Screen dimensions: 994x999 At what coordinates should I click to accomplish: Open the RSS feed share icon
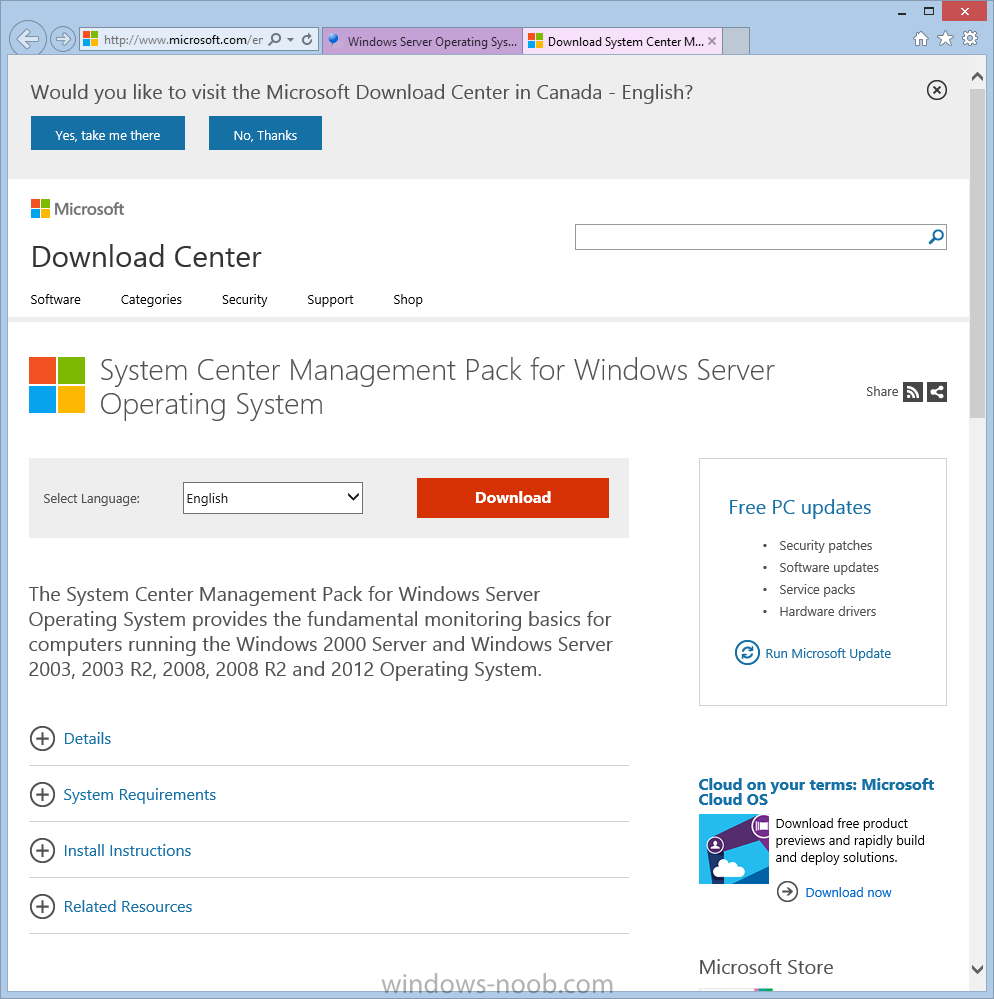click(x=912, y=392)
